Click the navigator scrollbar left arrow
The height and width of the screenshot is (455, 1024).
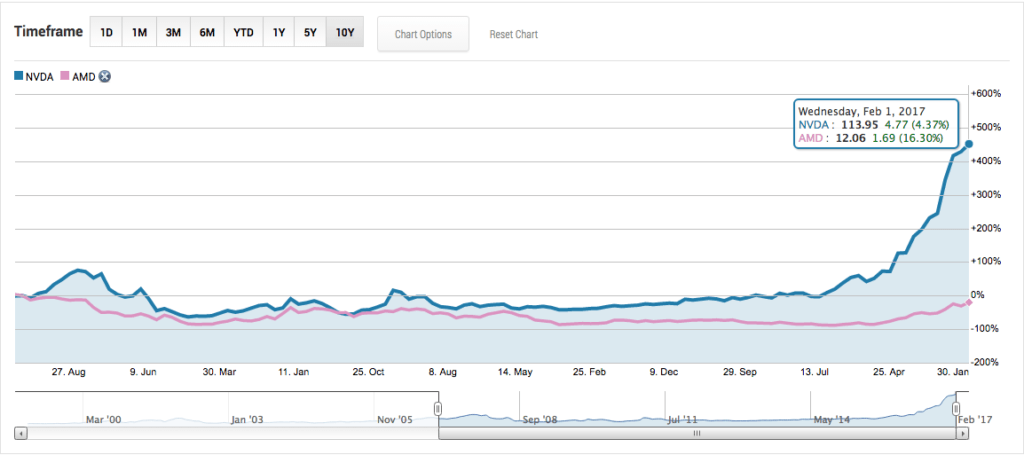tap(20, 434)
